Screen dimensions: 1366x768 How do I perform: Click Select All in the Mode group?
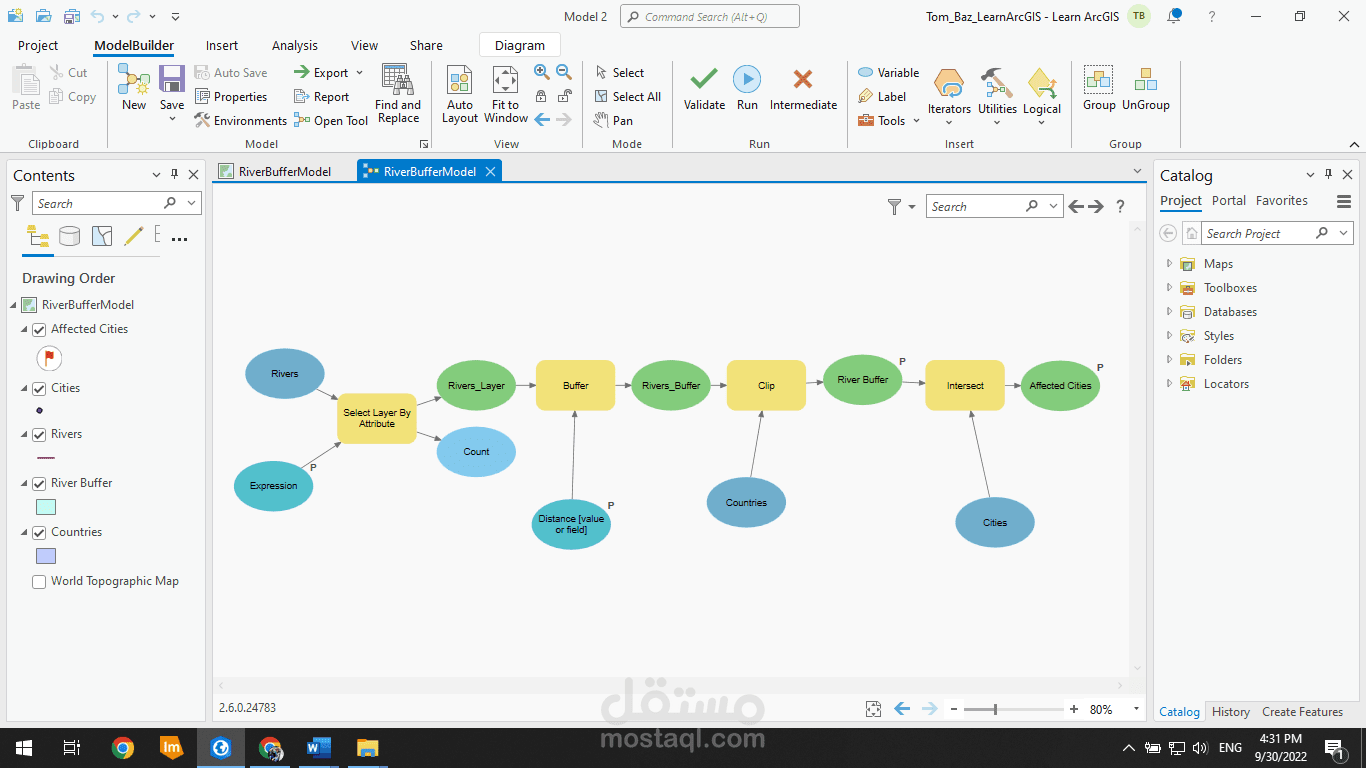(x=627, y=97)
